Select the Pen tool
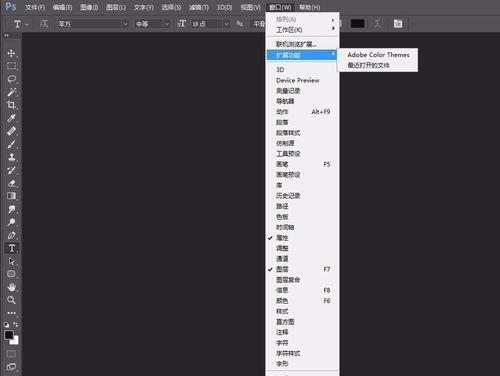Viewport: 500px width, 376px height. click(x=11, y=235)
